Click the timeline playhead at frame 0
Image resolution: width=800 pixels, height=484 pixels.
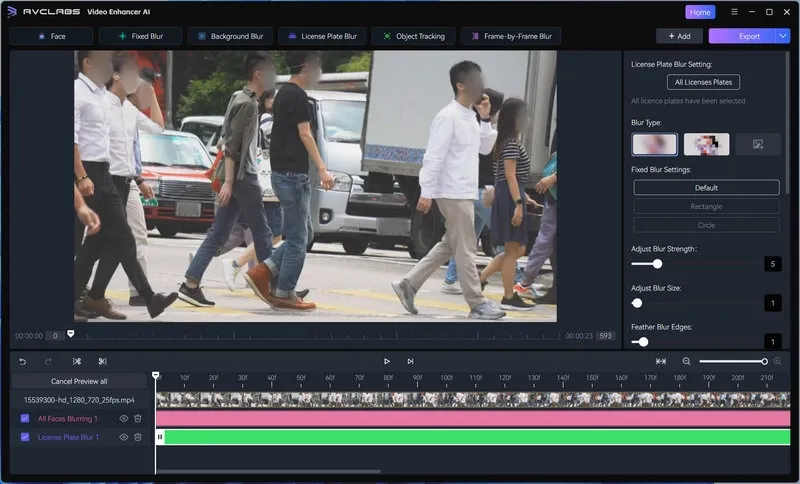pyautogui.click(x=156, y=375)
